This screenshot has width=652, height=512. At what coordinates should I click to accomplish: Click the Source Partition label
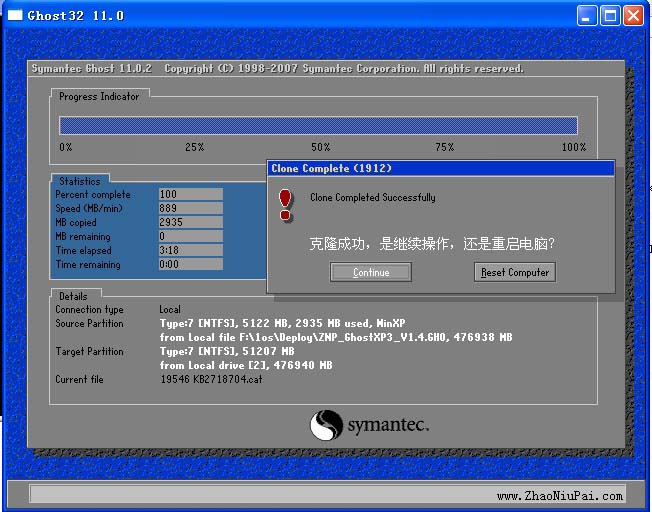[89, 323]
